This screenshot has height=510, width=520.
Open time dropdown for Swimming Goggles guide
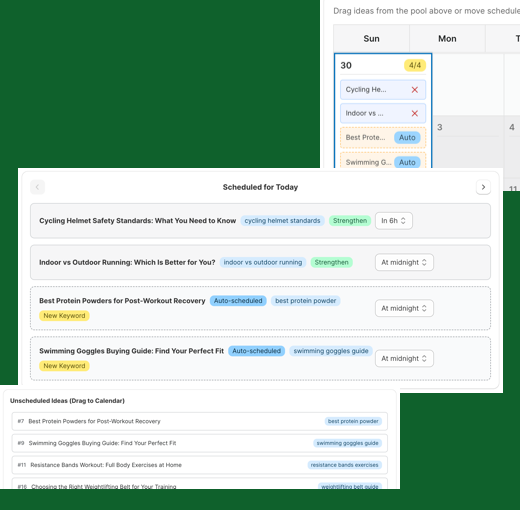pos(404,358)
